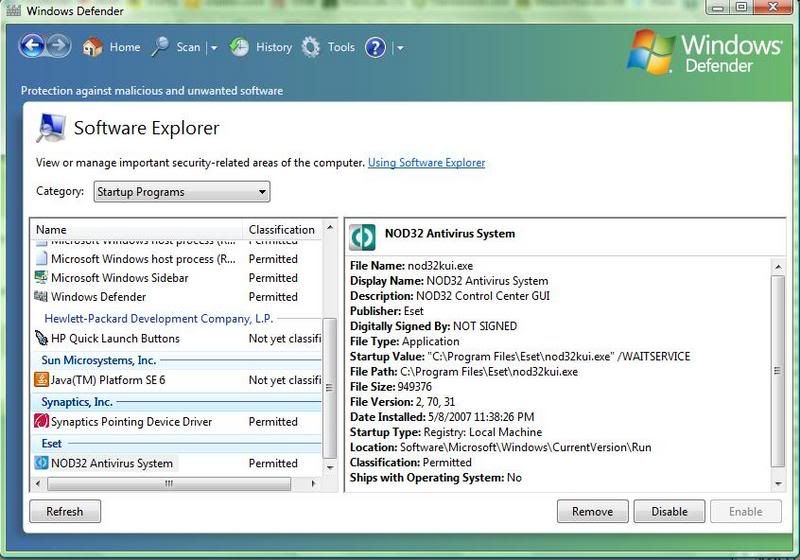Select Microsoft Windows host process (R... row
Viewport: 800px width, 560px height.
point(177,259)
